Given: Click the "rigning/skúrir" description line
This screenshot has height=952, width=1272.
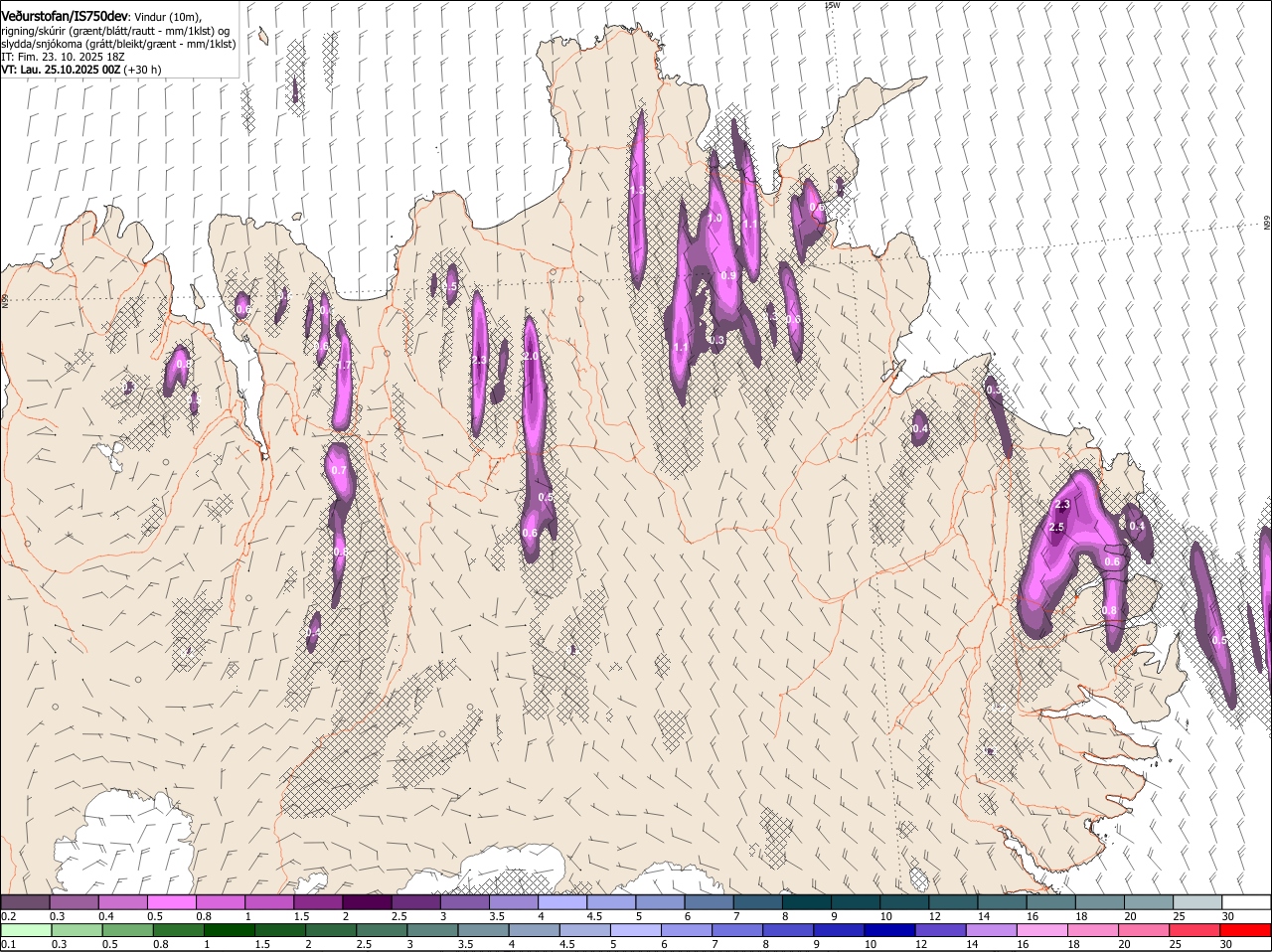Looking at the screenshot, I should coord(116,31).
